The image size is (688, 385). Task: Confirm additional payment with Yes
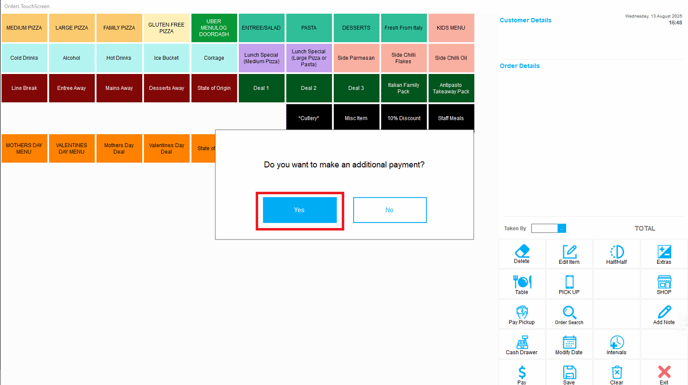300,210
